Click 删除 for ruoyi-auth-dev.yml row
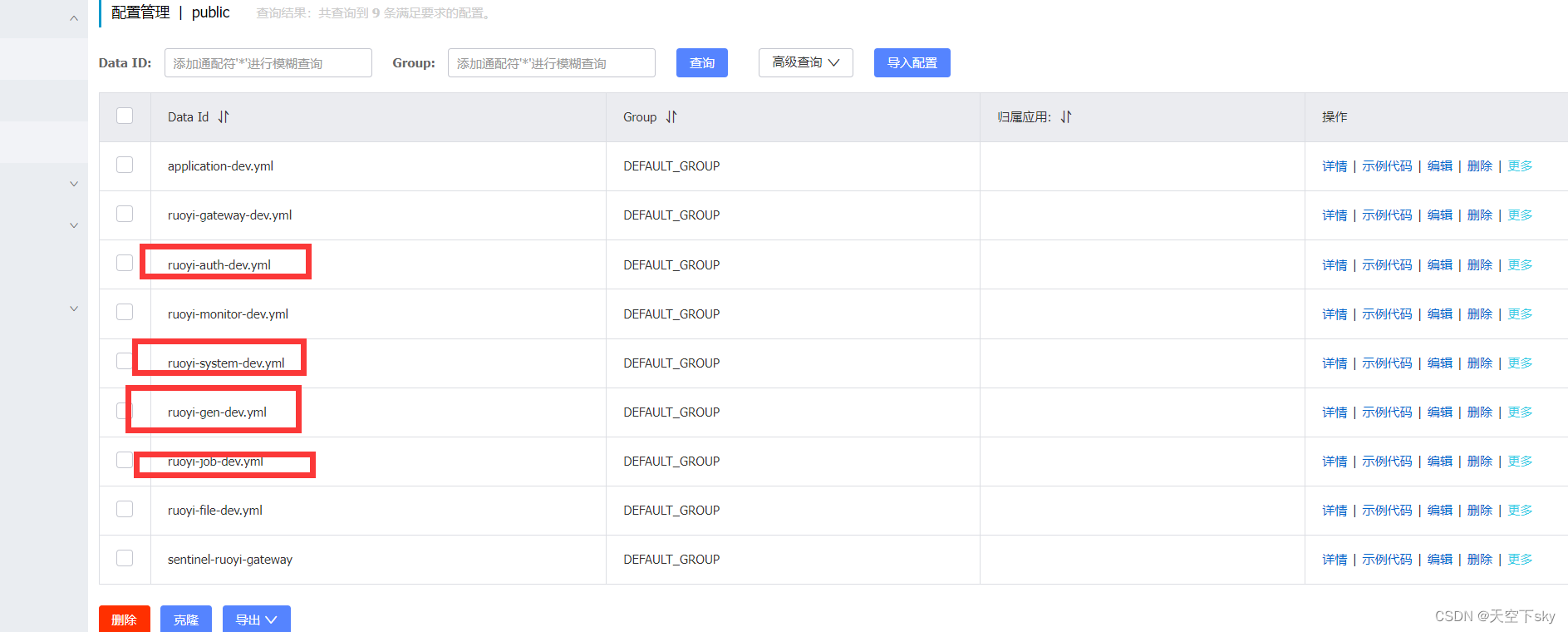Viewport: 1568px width, 632px height. pos(1480,265)
